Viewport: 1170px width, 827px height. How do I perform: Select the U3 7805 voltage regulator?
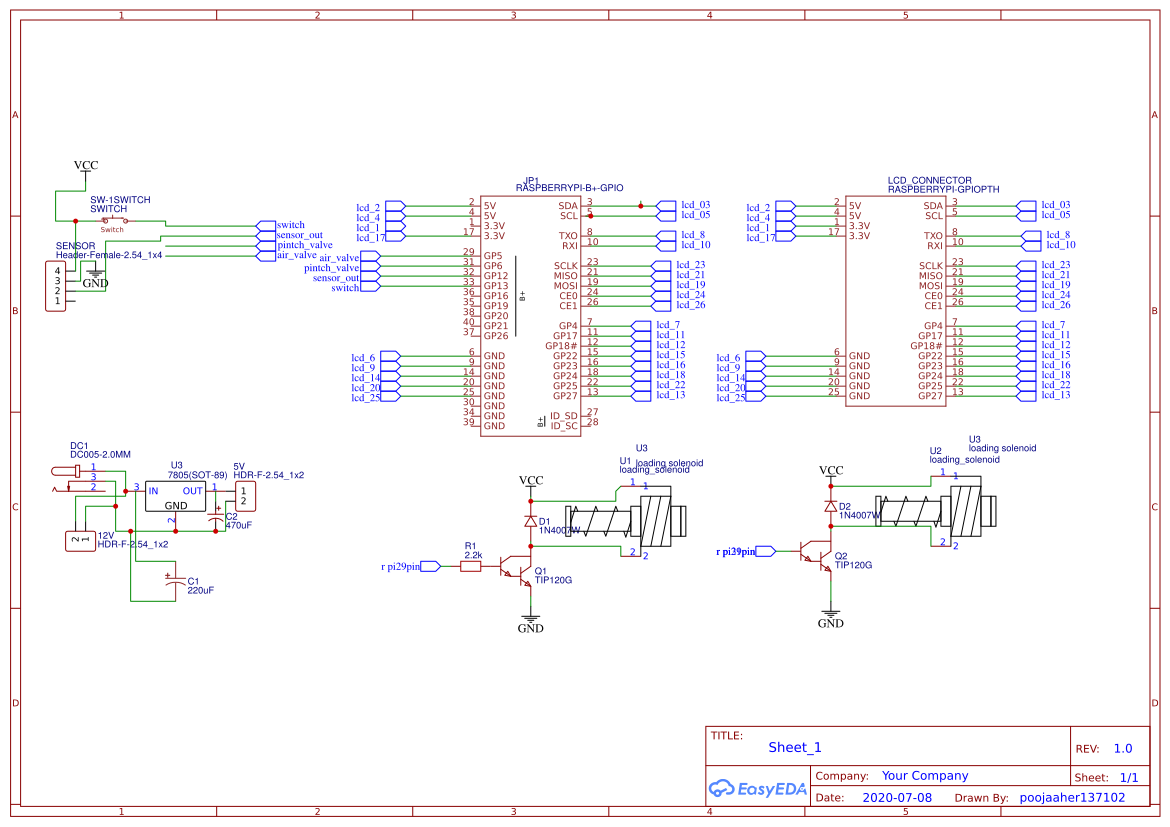[175, 496]
